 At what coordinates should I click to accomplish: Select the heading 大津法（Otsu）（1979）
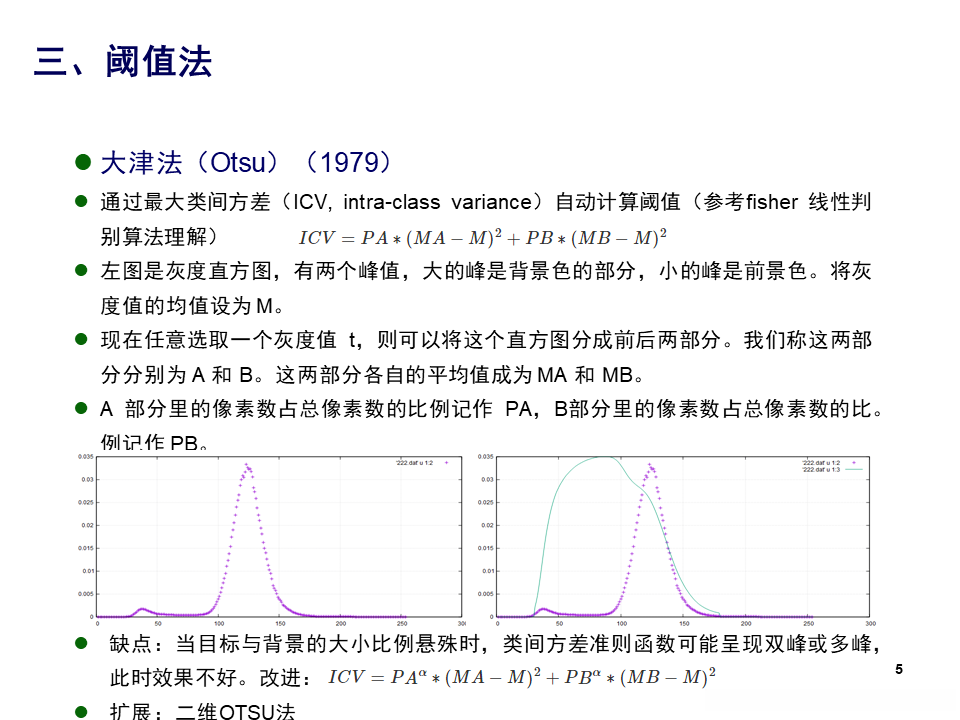click(x=246, y=163)
